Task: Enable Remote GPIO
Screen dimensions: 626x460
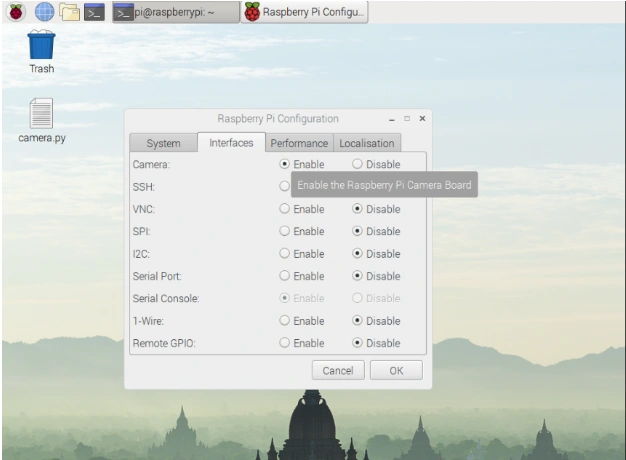Action: (302, 343)
